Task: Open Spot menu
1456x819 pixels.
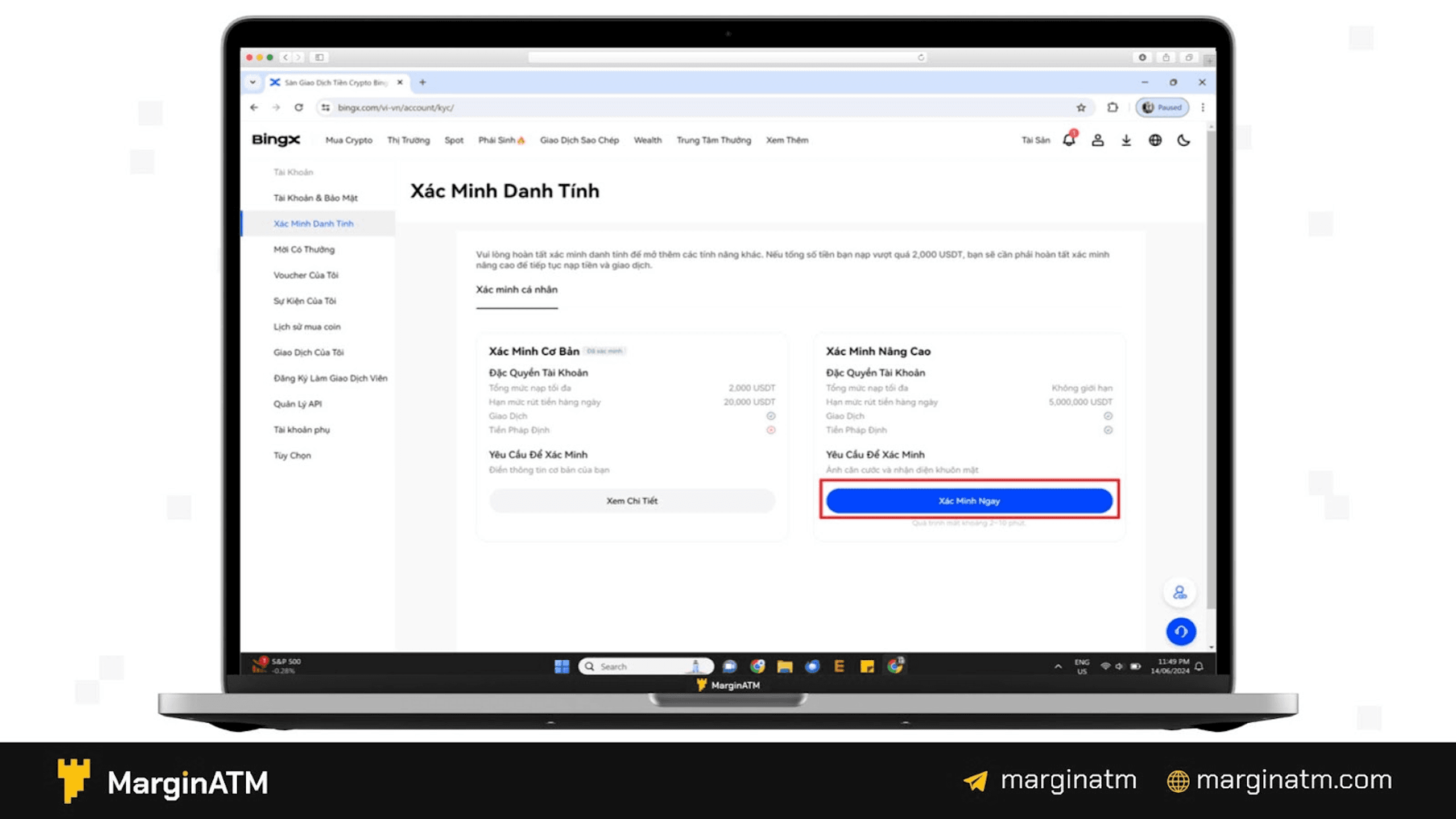Action: pyautogui.click(x=454, y=140)
